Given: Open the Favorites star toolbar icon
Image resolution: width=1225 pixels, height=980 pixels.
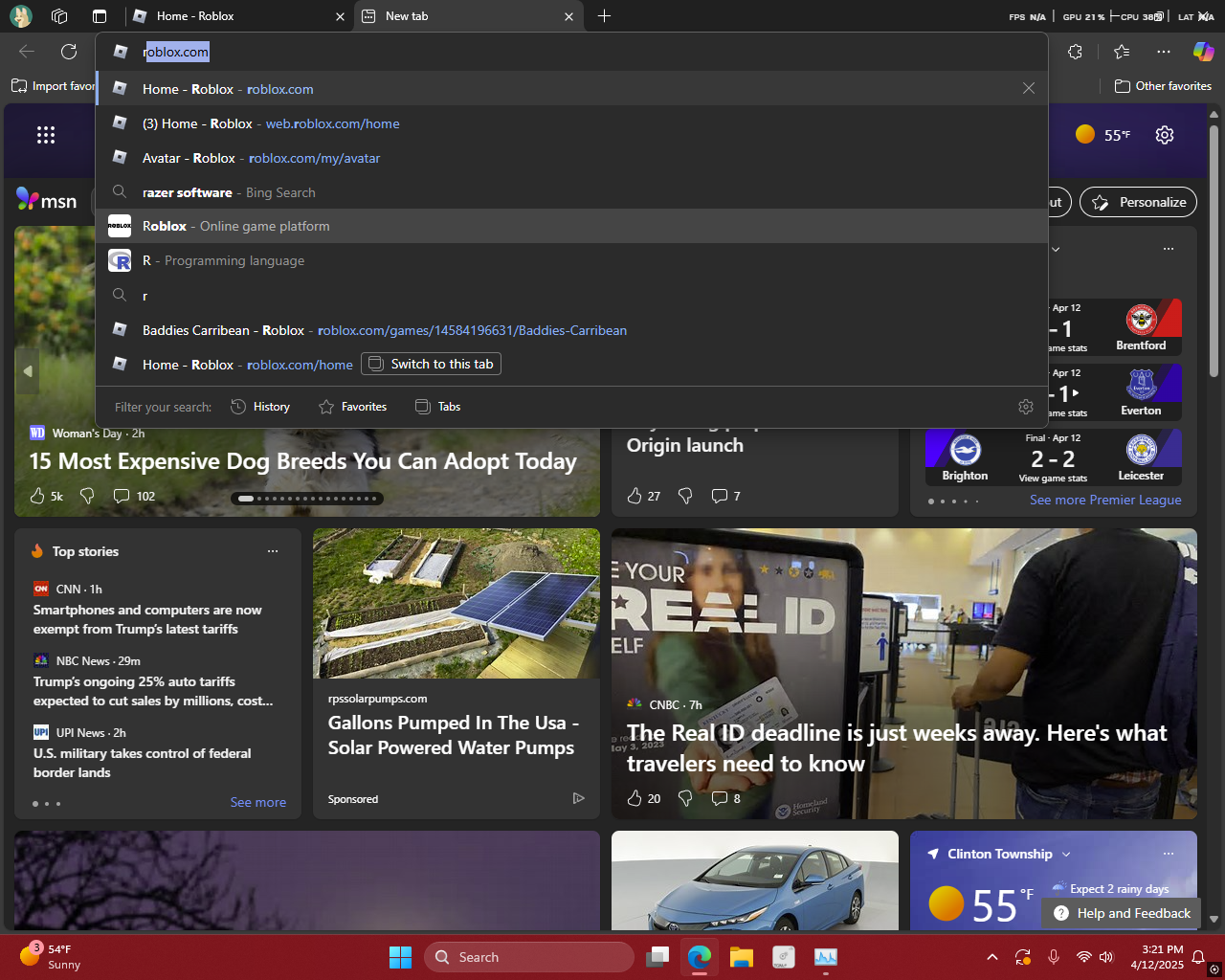Looking at the screenshot, I should (1122, 52).
